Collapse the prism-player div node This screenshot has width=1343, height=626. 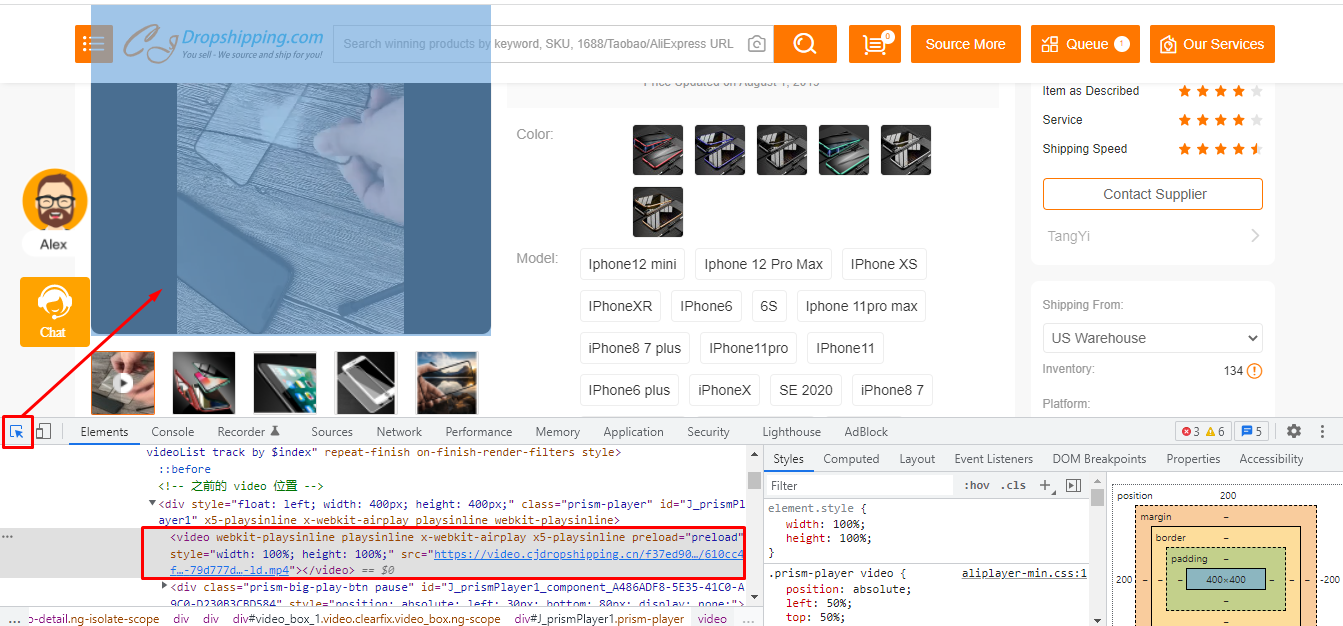(152, 503)
